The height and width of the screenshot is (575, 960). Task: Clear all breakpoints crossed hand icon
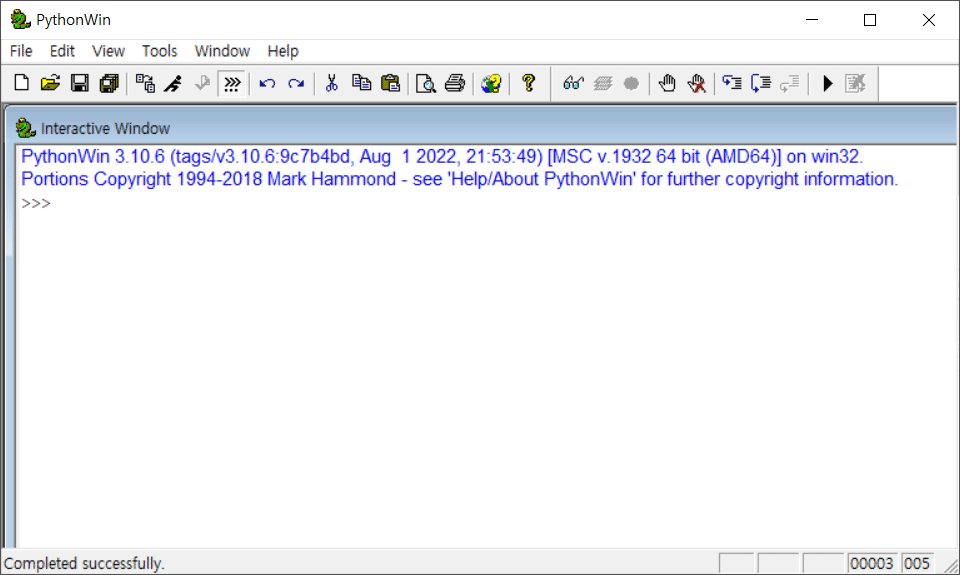pos(696,83)
